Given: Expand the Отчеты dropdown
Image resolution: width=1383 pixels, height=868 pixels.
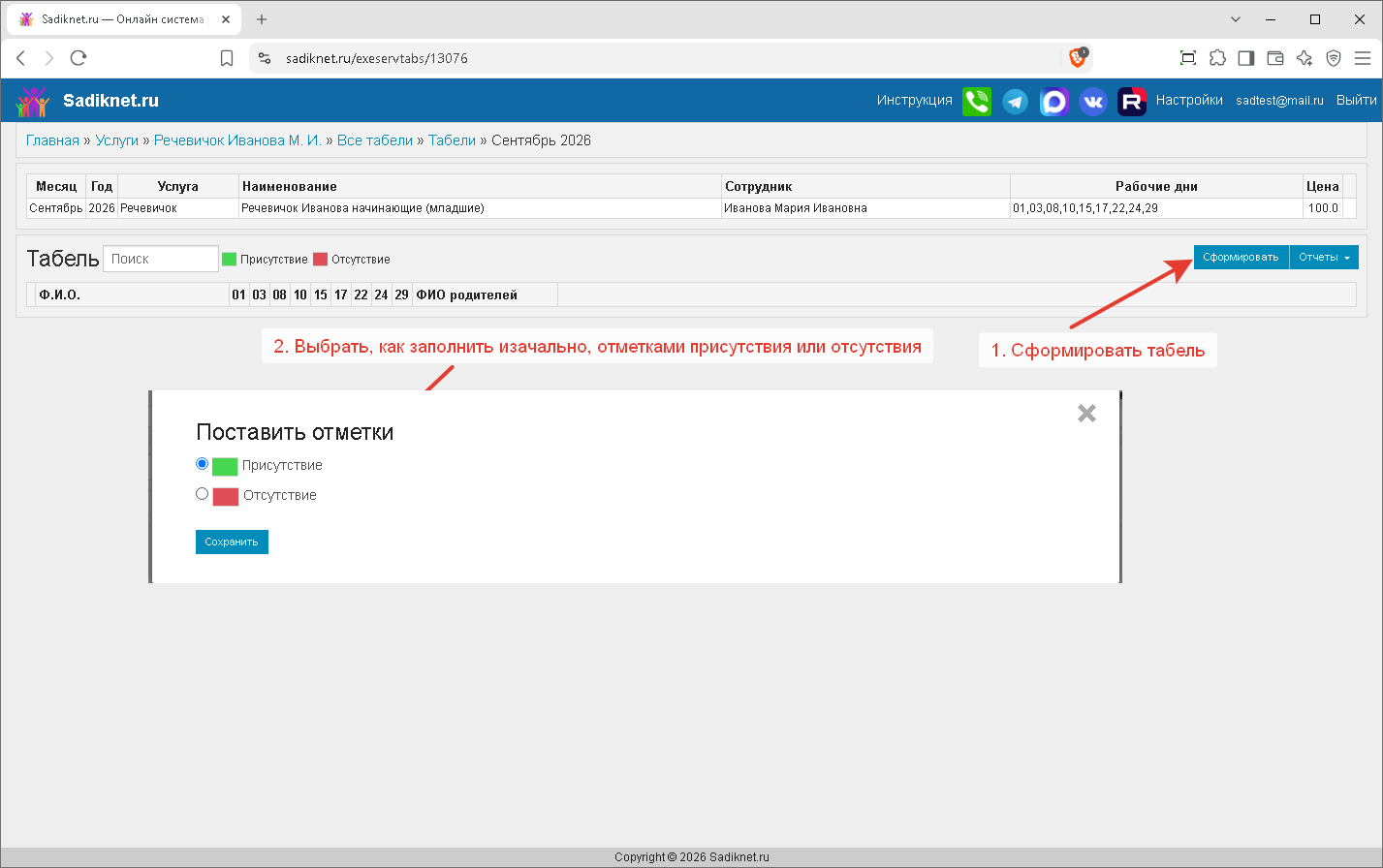Looking at the screenshot, I should click(x=1324, y=257).
